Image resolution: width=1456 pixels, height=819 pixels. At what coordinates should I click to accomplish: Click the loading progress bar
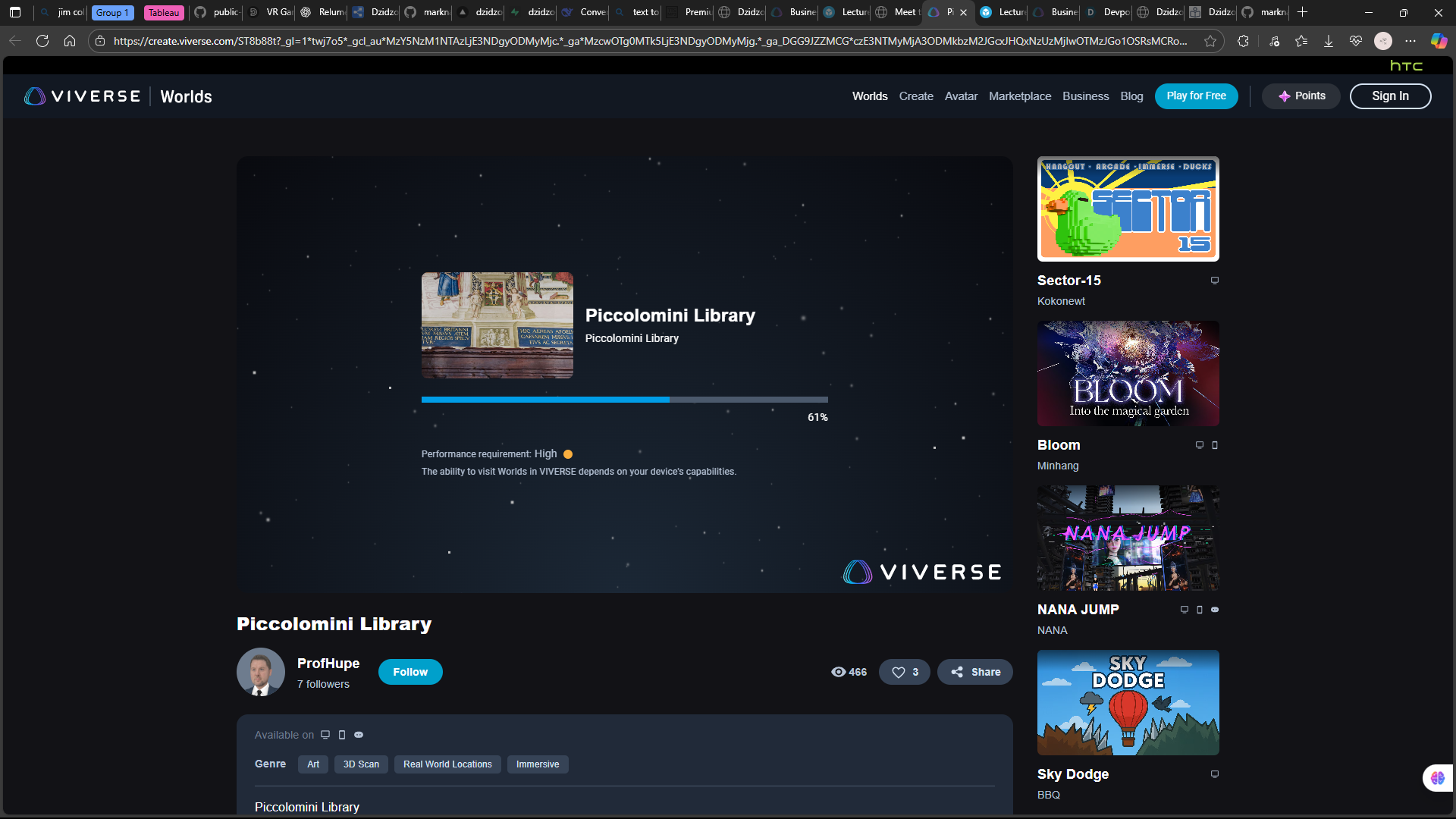pos(624,400)
